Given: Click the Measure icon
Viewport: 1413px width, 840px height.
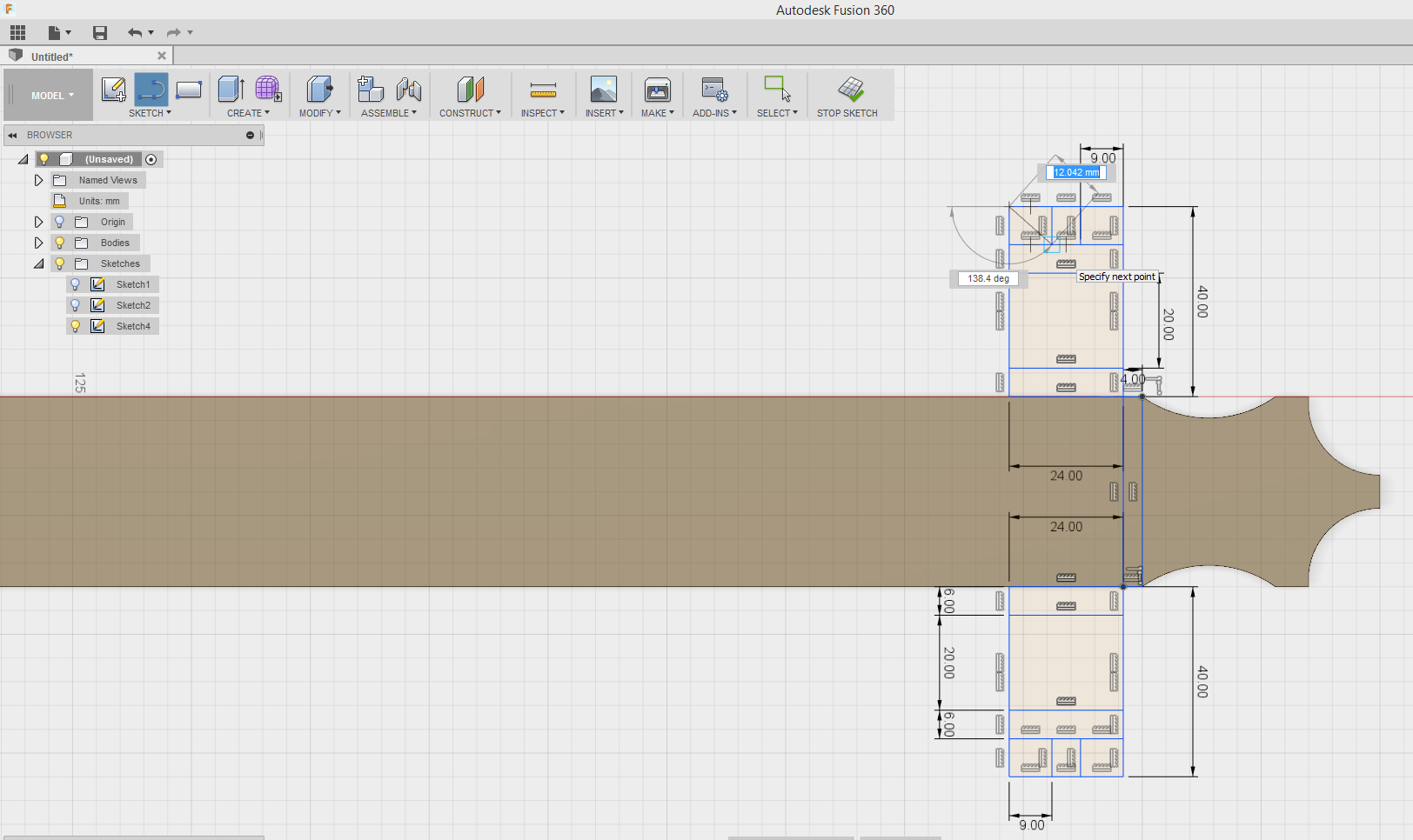Looking at the screenshot, I should pos(543,89).
